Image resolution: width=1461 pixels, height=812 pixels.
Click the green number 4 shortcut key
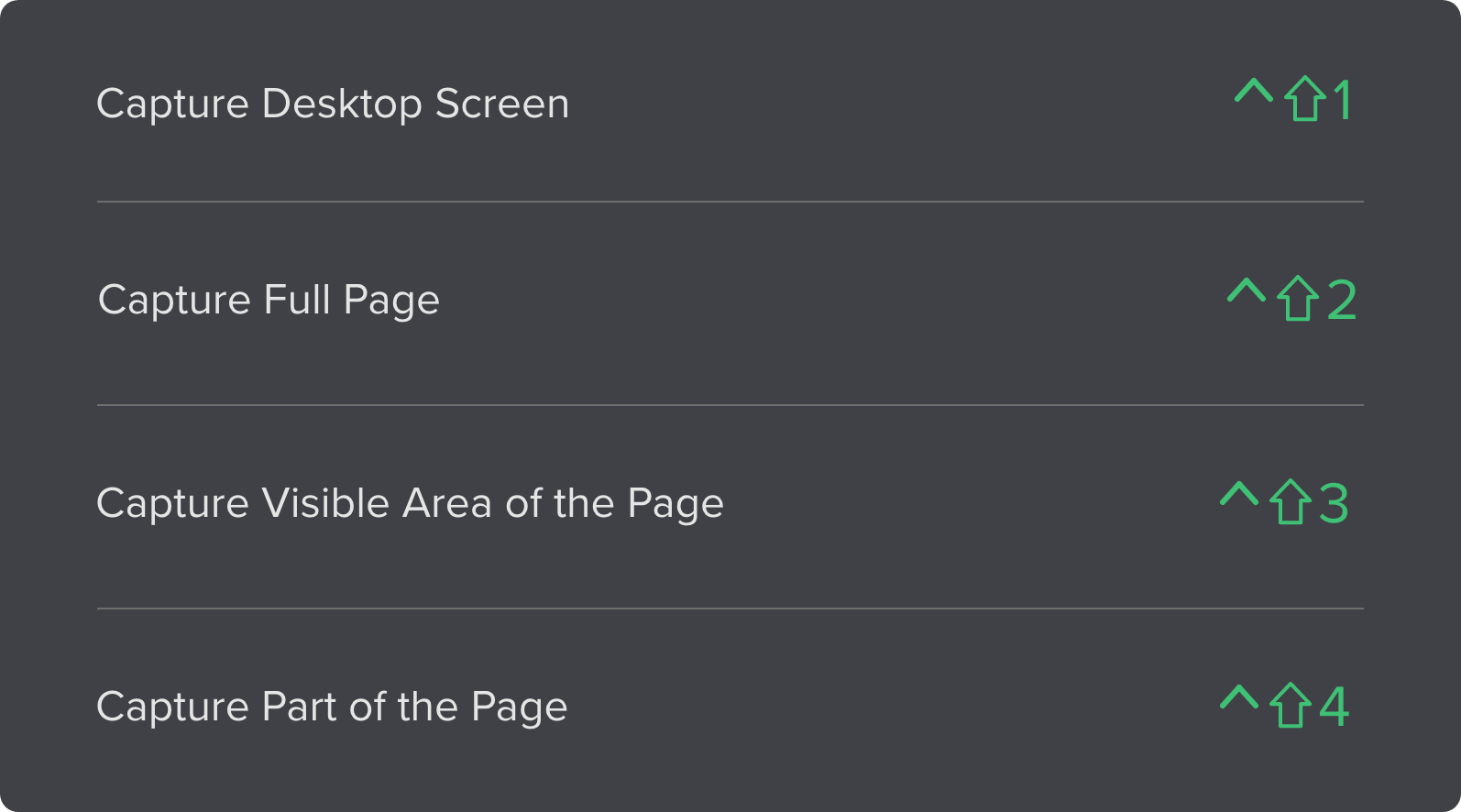[1334, 707]
